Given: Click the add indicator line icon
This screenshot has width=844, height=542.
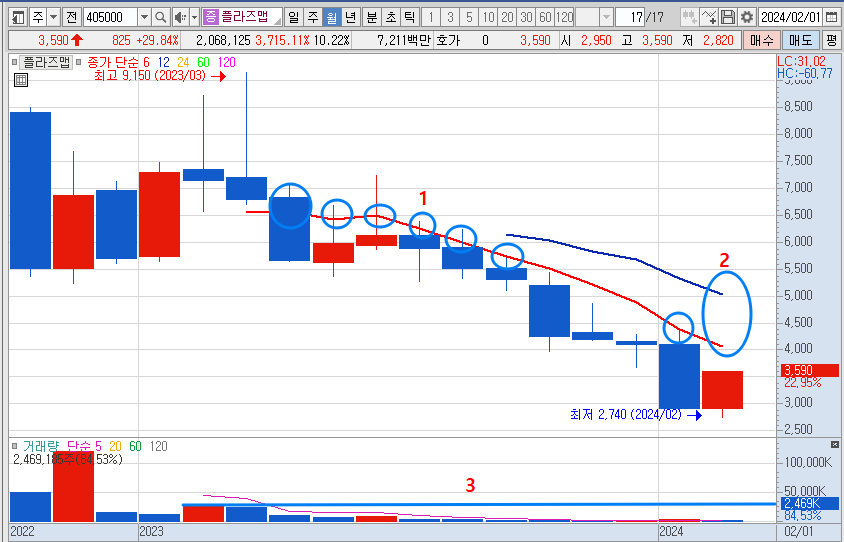Looking at the screenshot, I should [709, 17].
